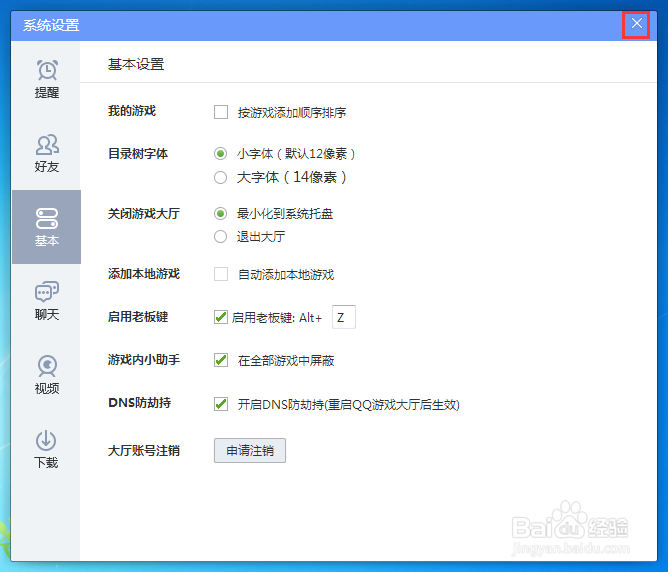Select the 基本 basic settings section
Viewport: 668px width, 572px height.
coord(46,227)
